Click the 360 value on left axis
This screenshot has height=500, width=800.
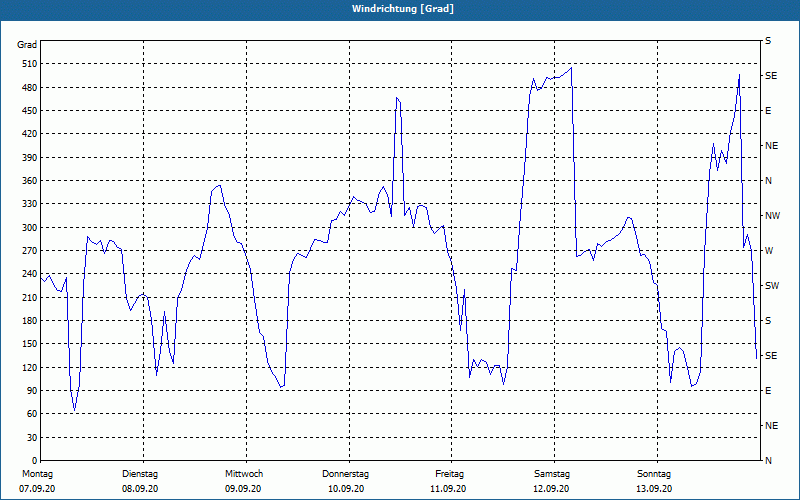[30, 181]
